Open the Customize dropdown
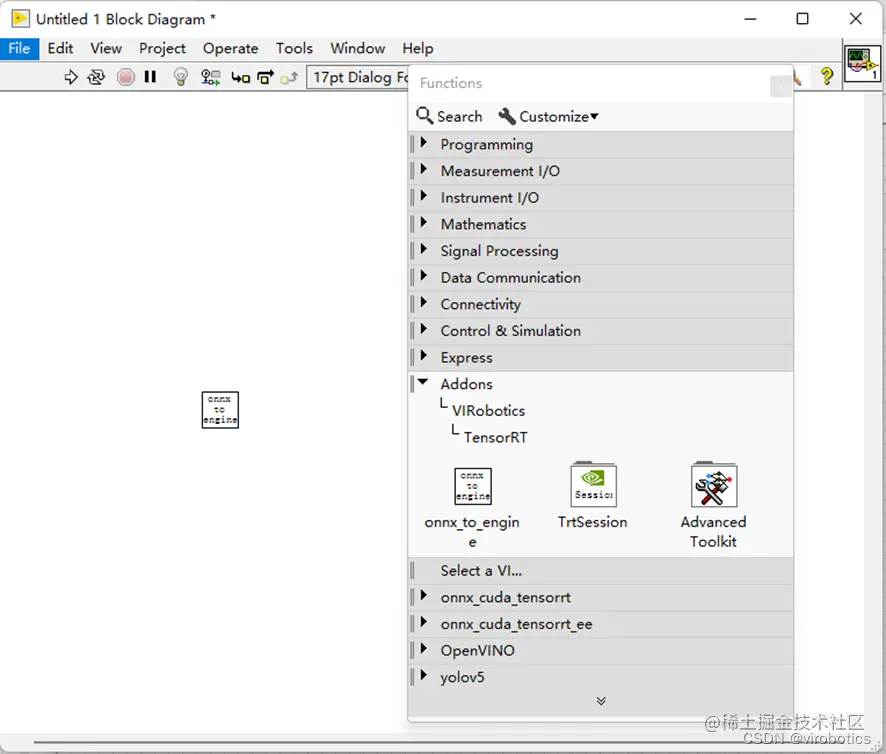The height and width of the screenshot is (754, 886). click(548, 116)
